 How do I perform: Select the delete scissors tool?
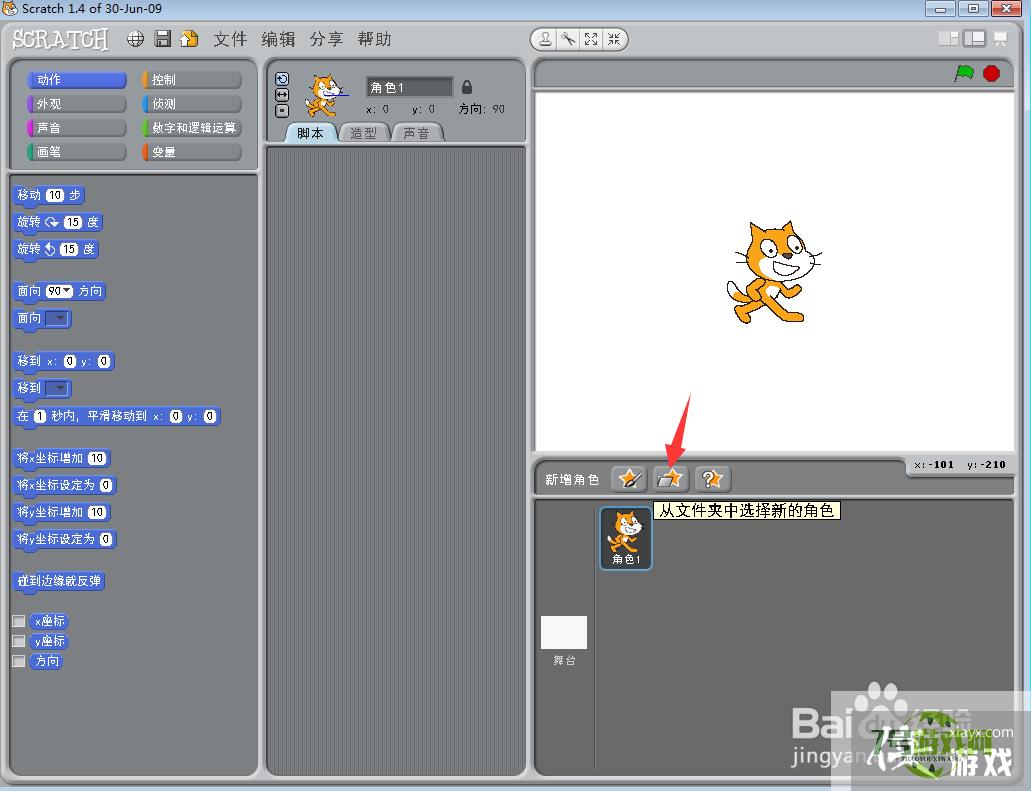coord(568,39)
